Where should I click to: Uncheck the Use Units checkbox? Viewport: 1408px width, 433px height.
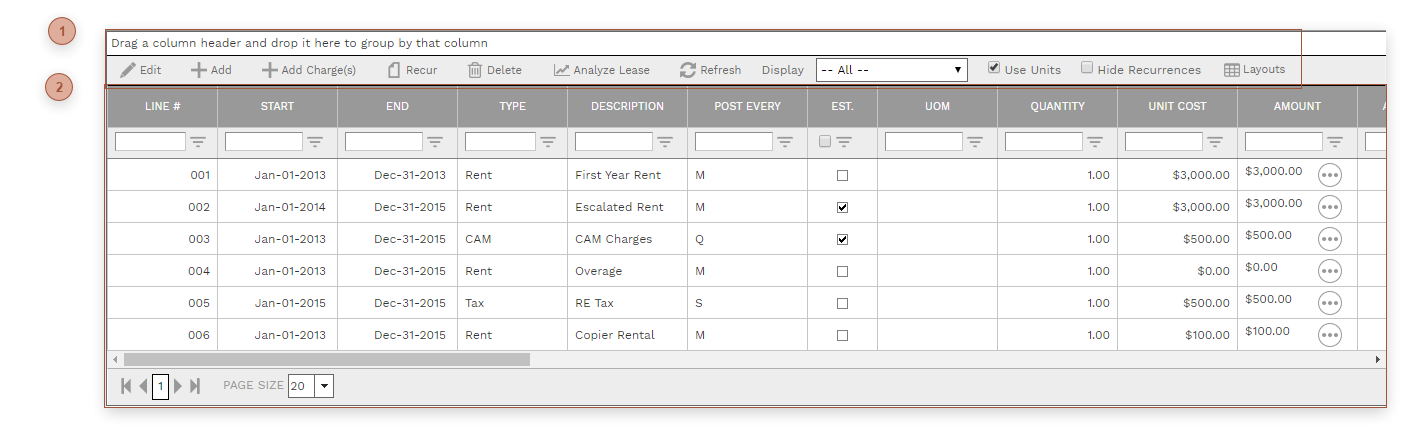(993, 68)
